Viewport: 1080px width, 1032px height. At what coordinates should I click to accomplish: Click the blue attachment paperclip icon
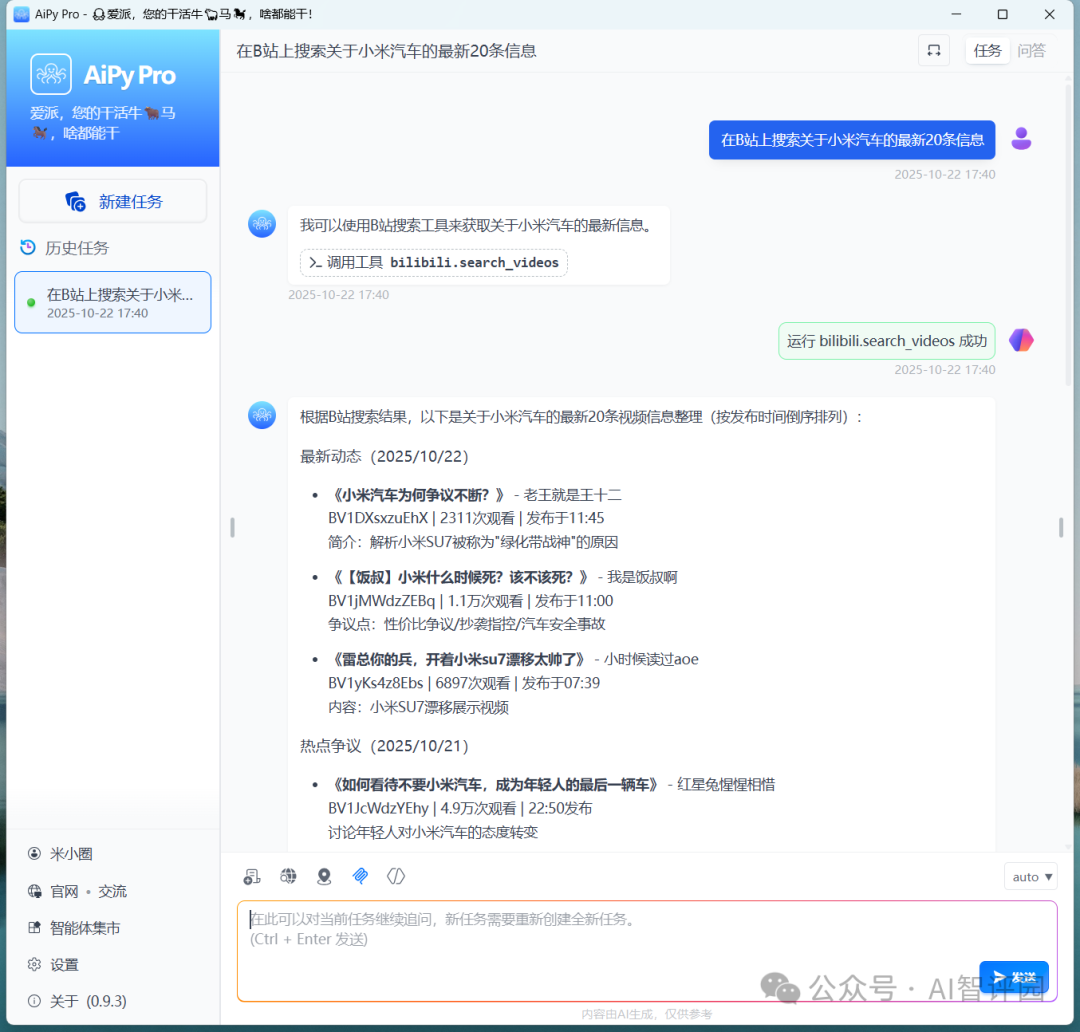pyautogui.click(x=360, y=876)
